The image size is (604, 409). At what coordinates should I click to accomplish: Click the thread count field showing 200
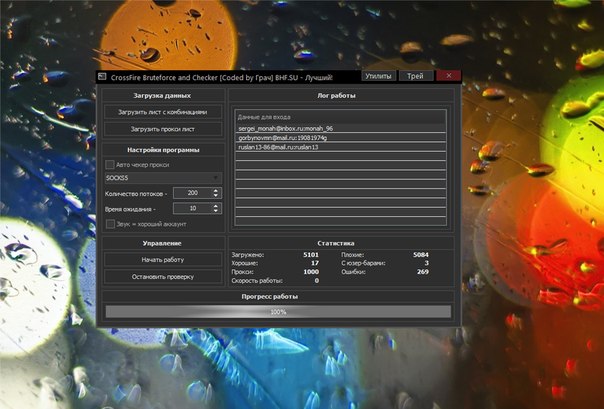(x=193, y=193)
